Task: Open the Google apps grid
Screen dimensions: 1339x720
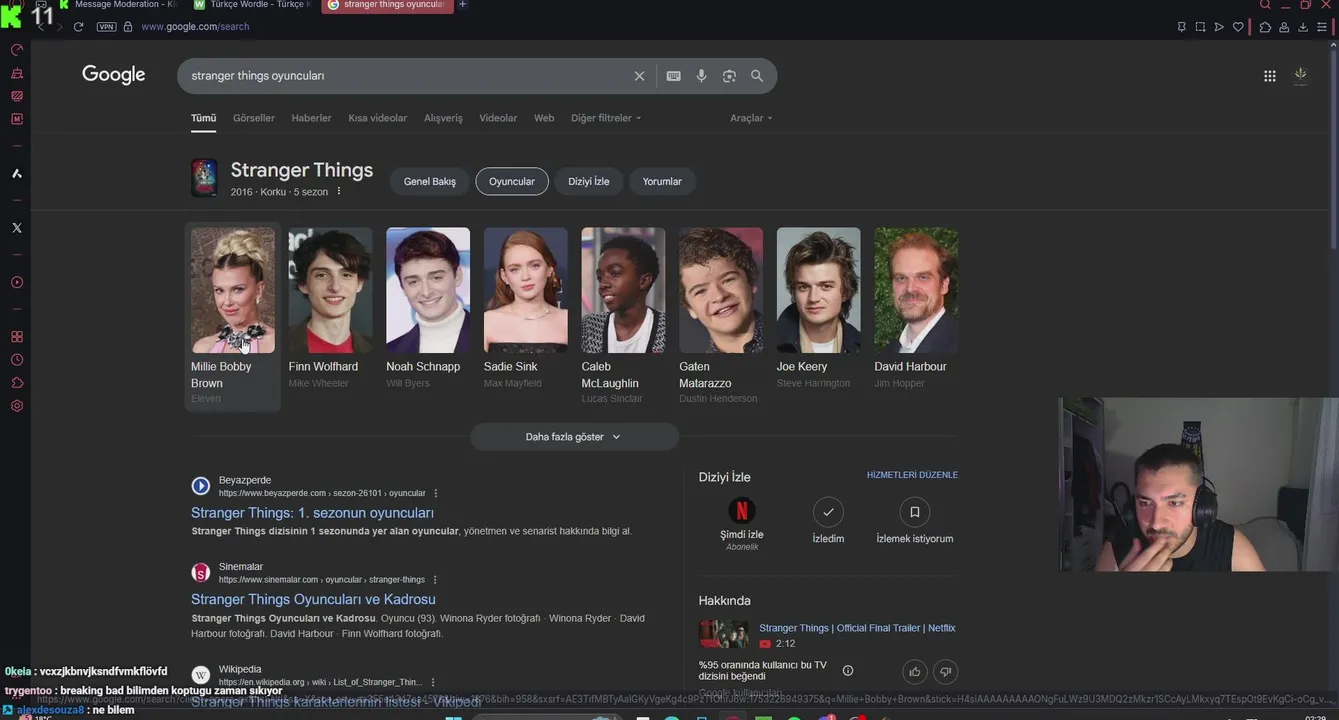Action: coord(1270,76)
